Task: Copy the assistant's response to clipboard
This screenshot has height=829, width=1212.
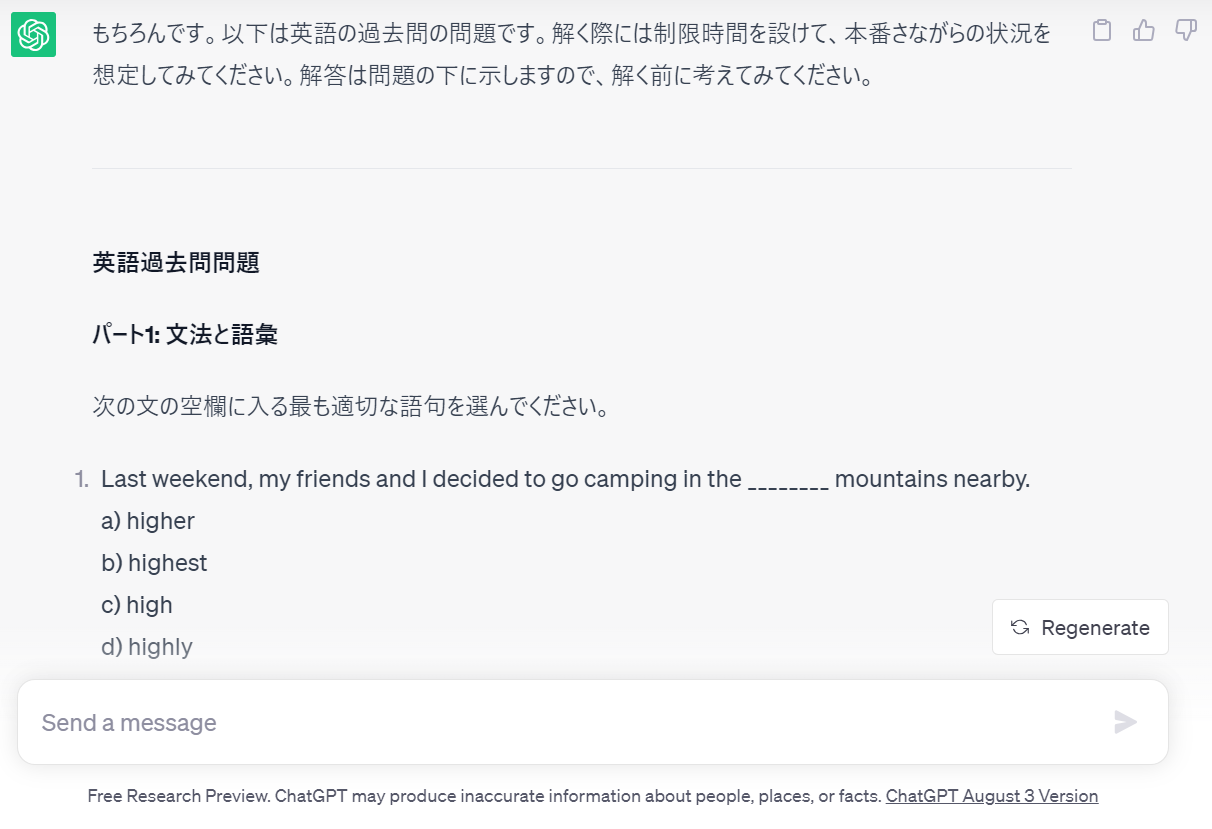Action: (x=1102, y=31)
